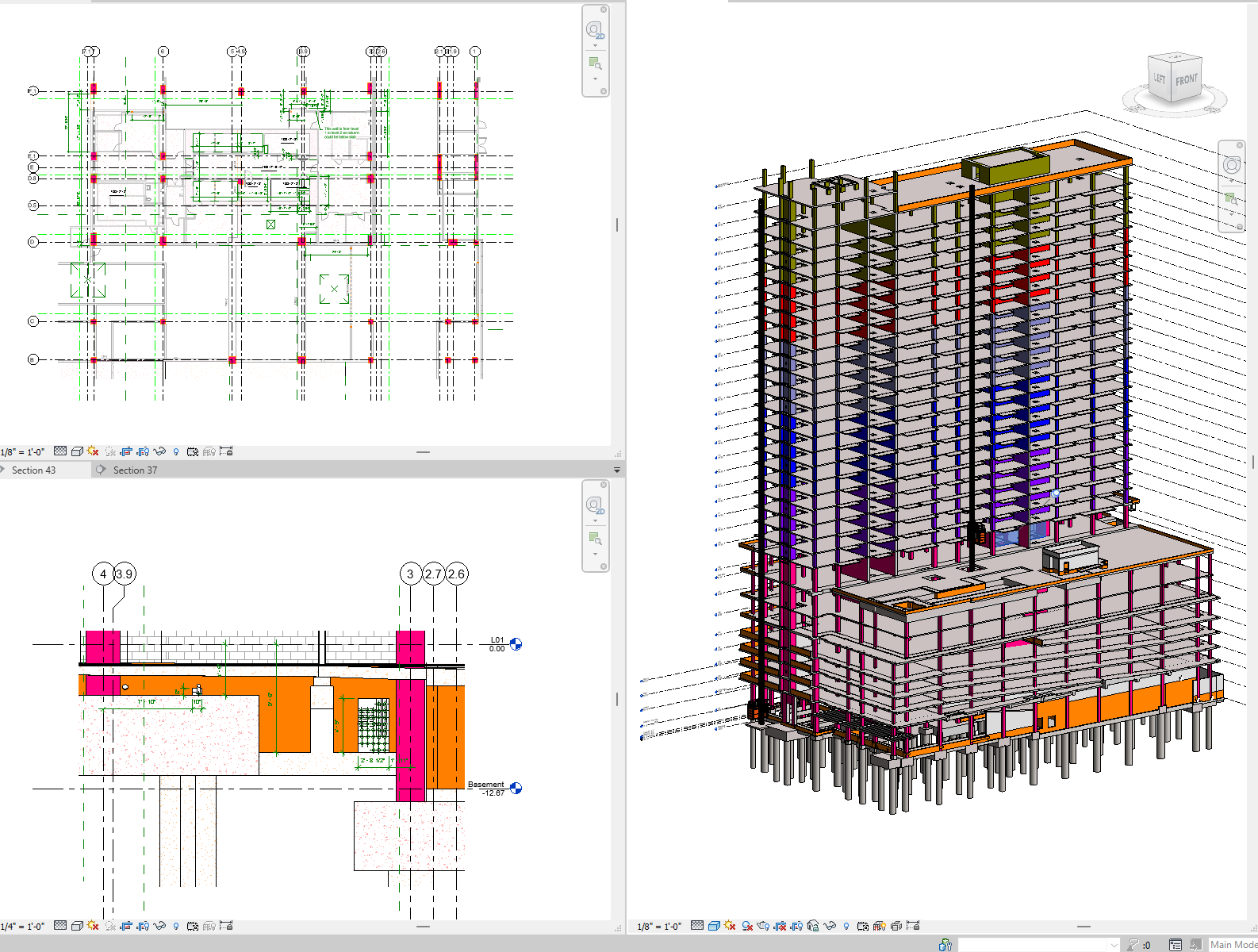Viewport: 1258px width, 952px height.
Task: Select the Section 37 view tab
Action: (135, 470)
